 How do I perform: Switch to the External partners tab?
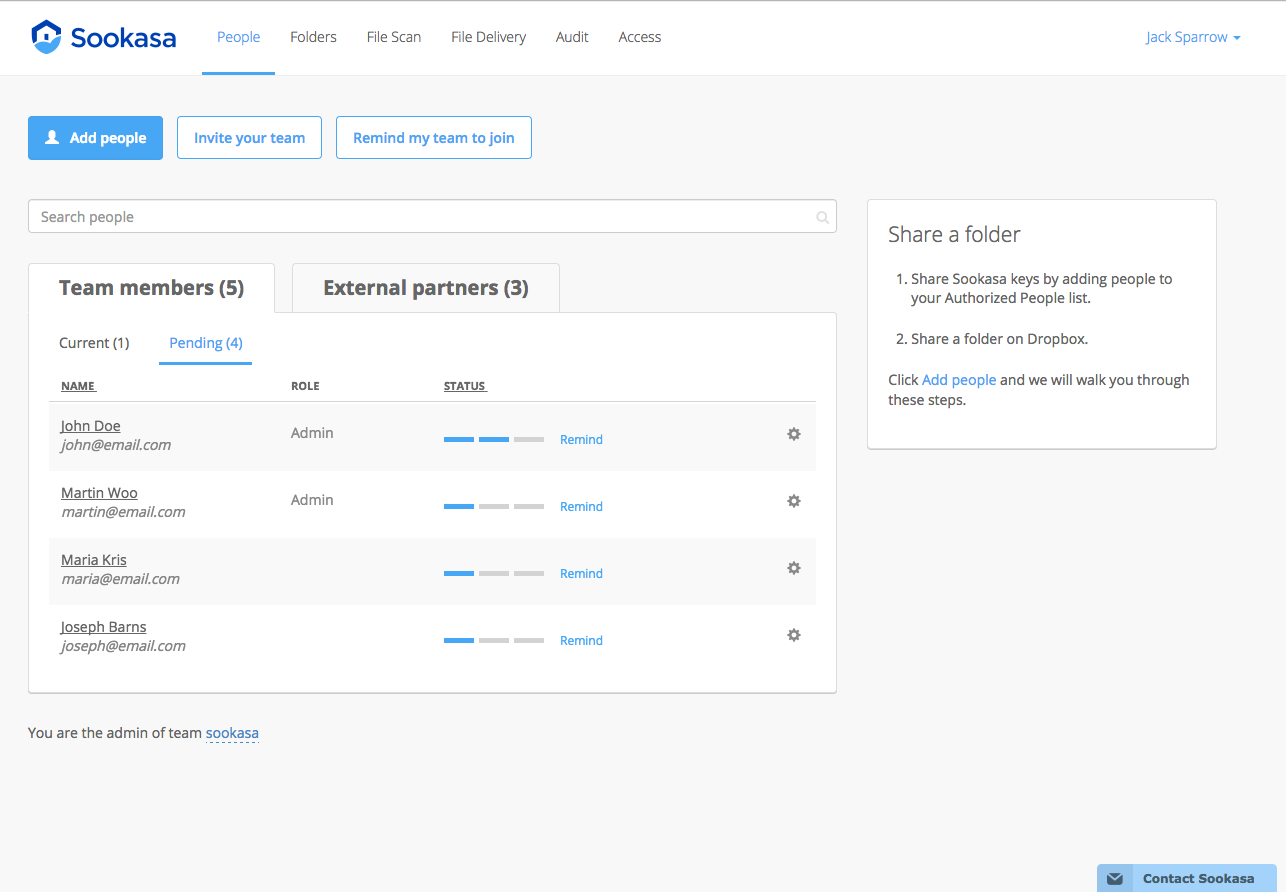(425, 288)
